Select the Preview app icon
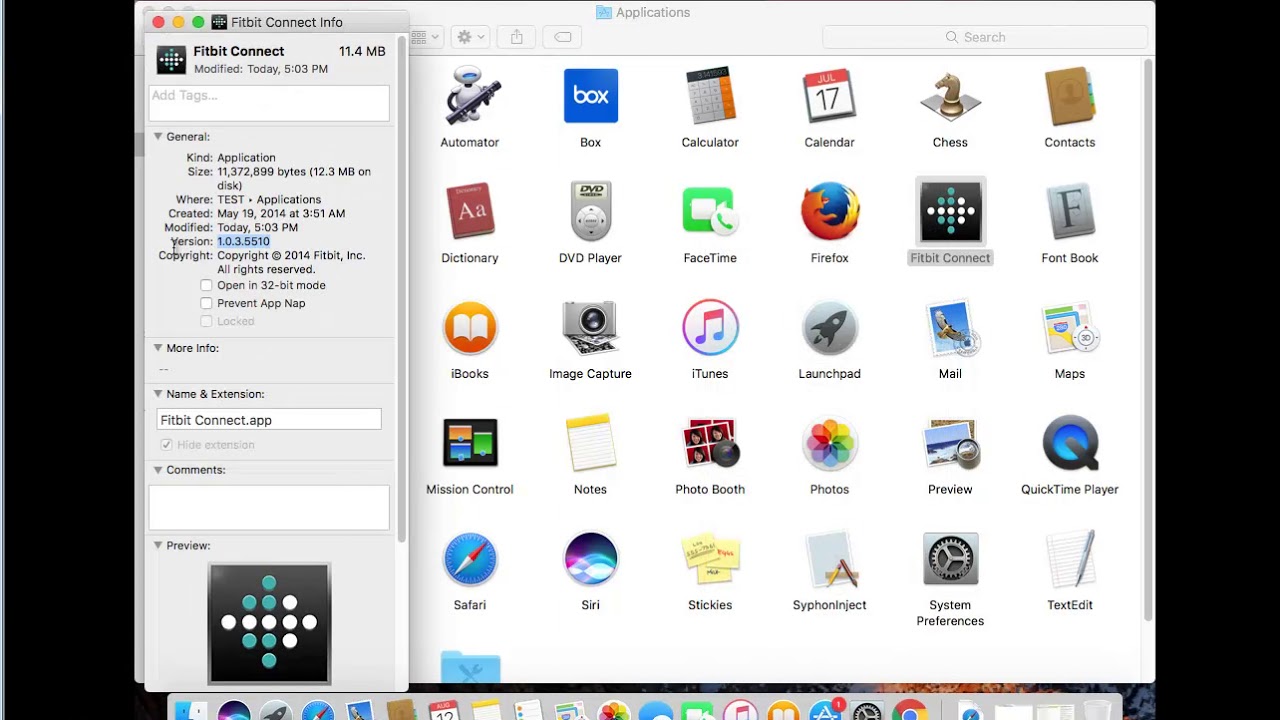Image resolution: width=1280 pixels, height=720 pixels. [950, 443]
